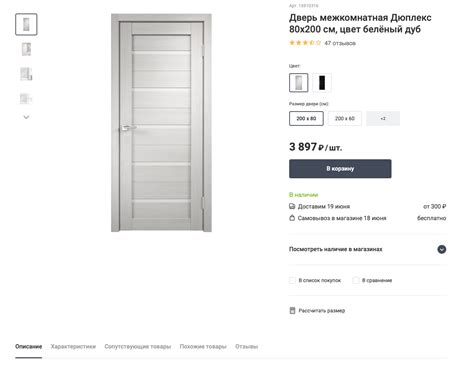474x366 pixels.
Task: Select the third door thumbnail
Action: pyautogui.click(x=26, y=74)
